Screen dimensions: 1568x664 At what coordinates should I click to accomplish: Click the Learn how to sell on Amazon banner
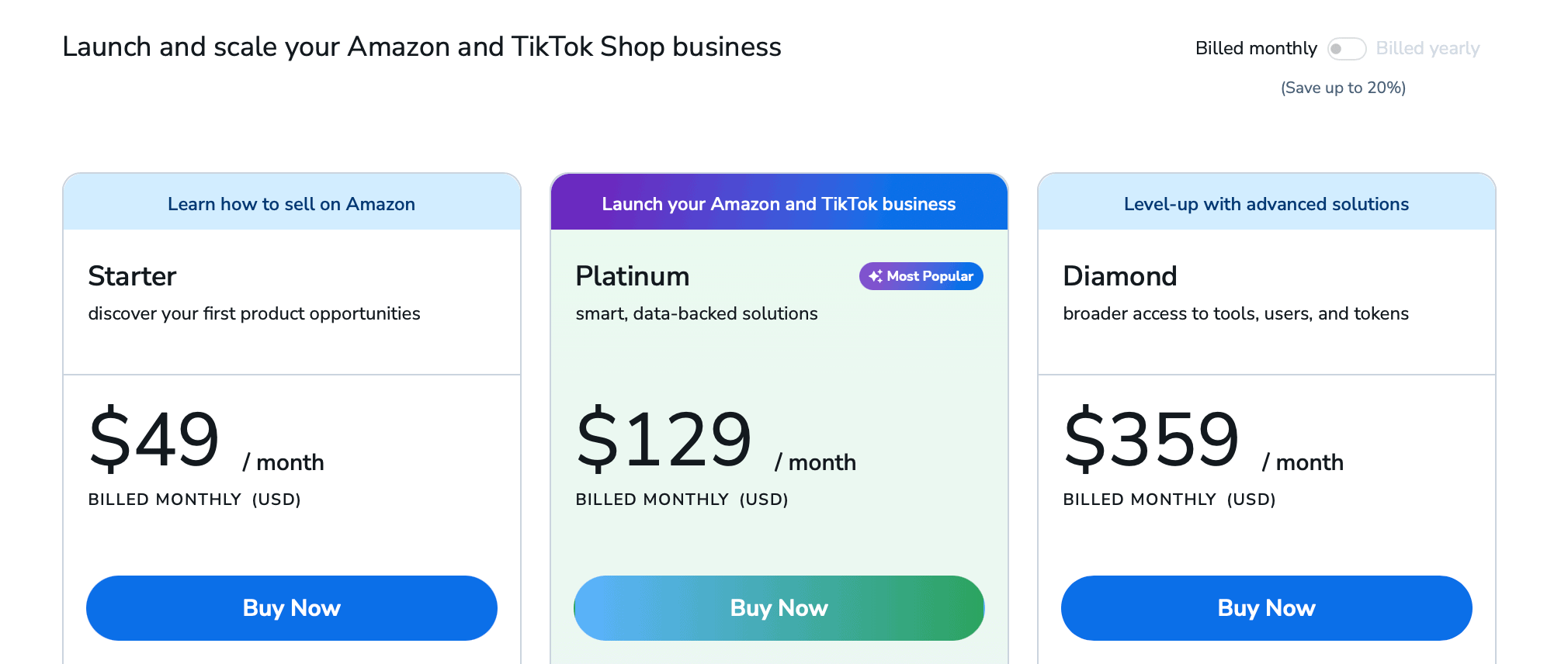click(x=291, y=204)
